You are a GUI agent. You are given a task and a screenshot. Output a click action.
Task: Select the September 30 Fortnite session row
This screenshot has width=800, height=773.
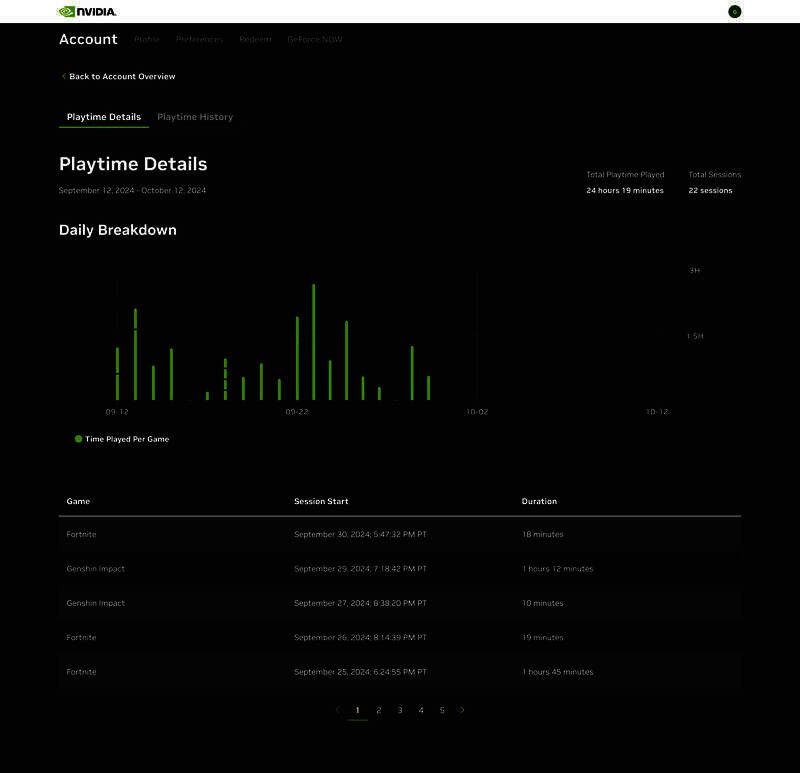(400, 534)
